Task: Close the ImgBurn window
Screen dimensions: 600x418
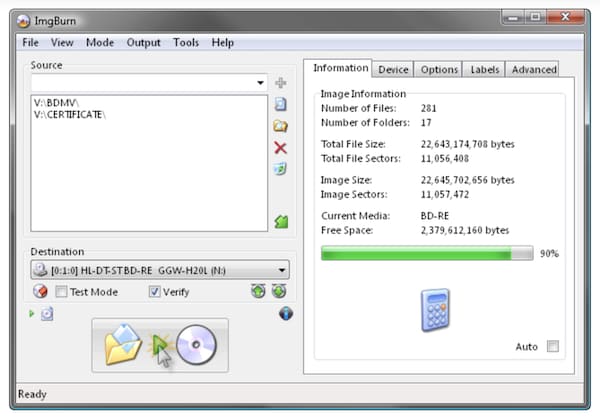Action: (x=565, y=17)
